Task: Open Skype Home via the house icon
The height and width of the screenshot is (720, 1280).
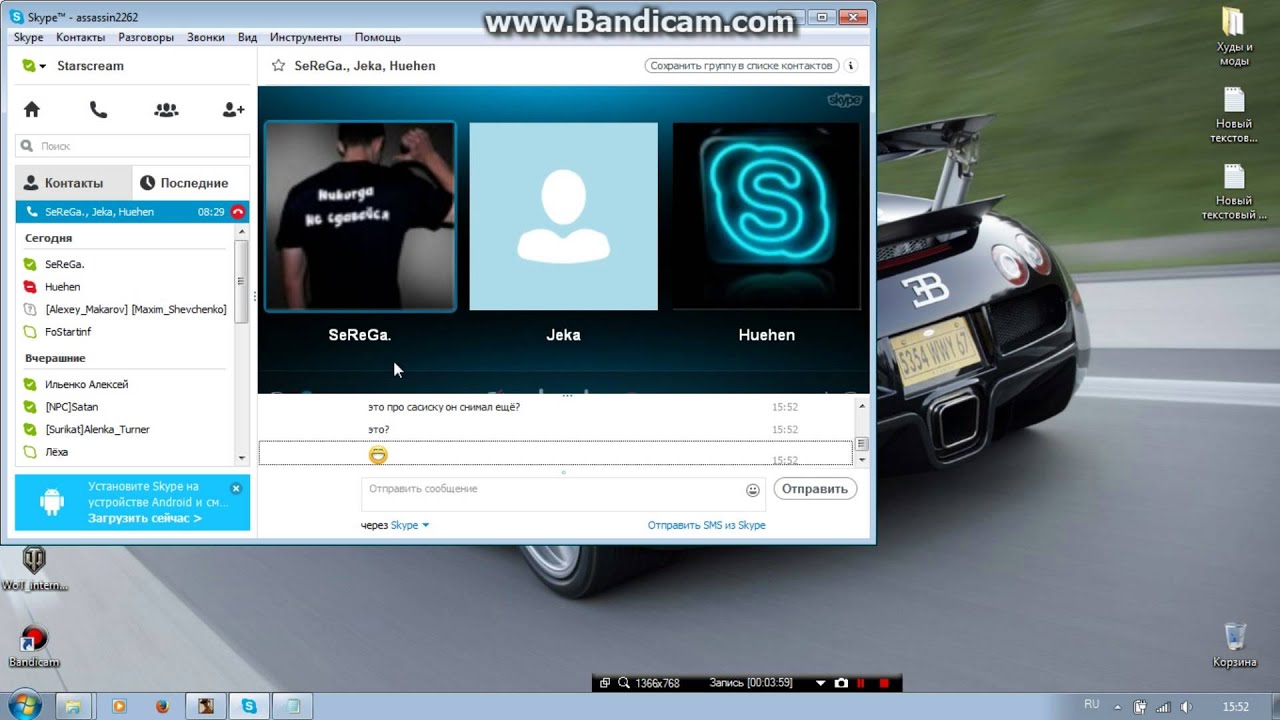Action: click(32, 110)
